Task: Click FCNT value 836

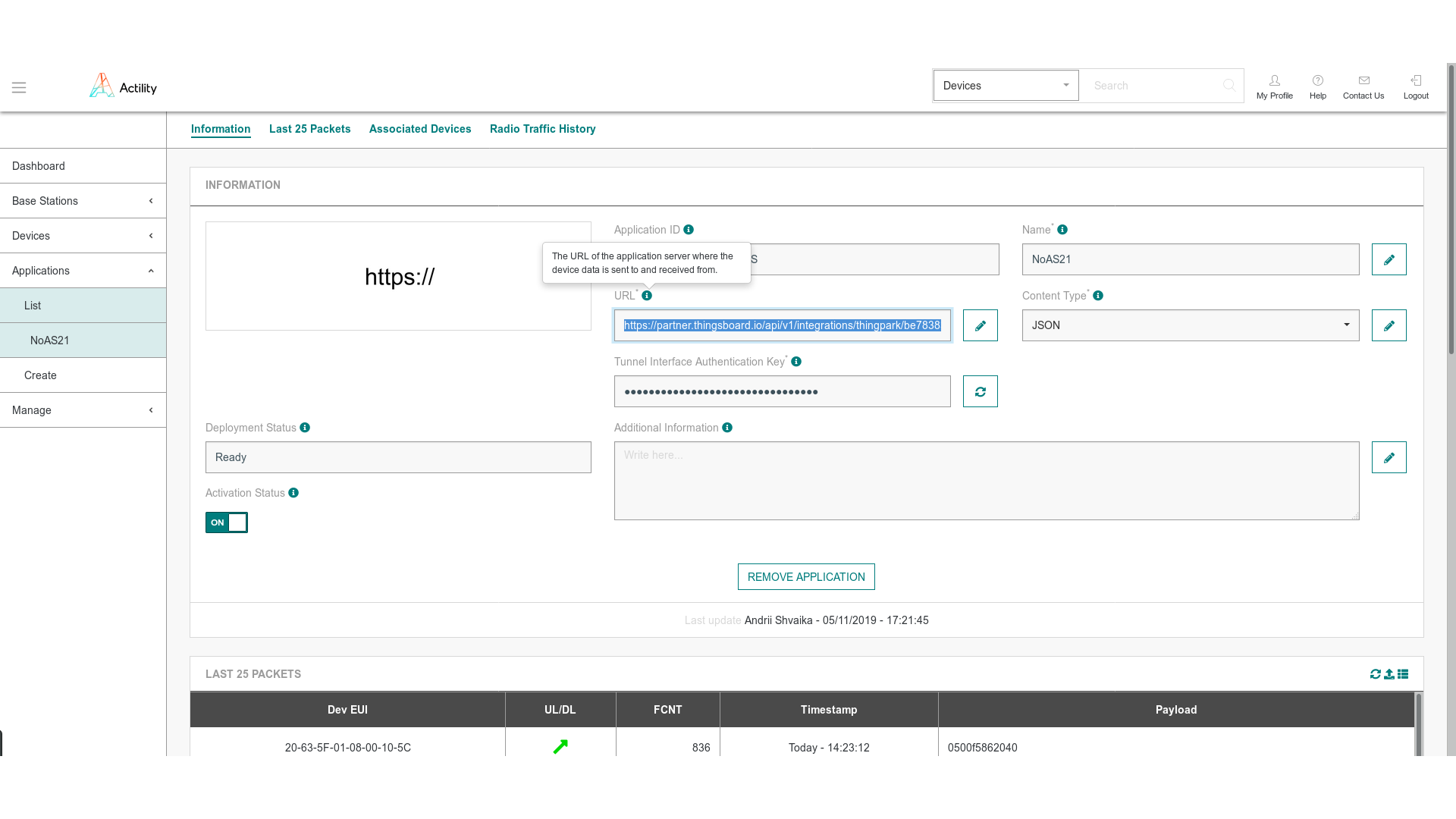Action: tap(701, 748)
